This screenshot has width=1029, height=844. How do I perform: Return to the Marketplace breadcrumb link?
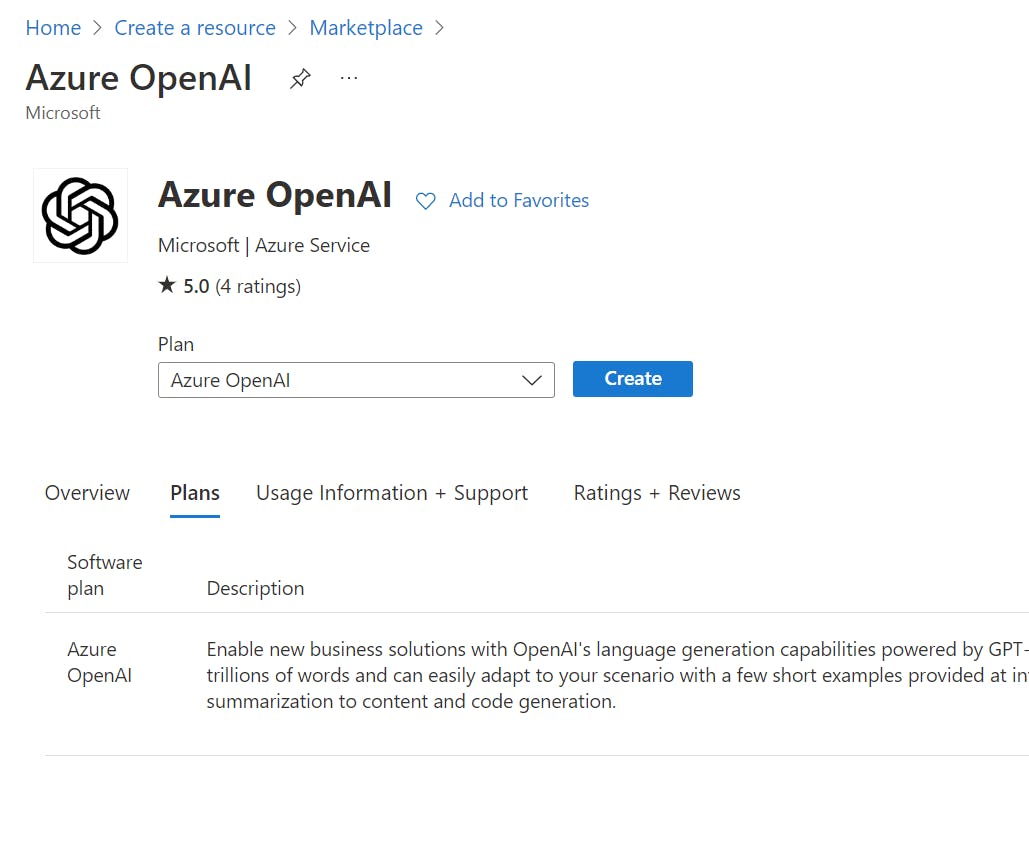[366, 28]
